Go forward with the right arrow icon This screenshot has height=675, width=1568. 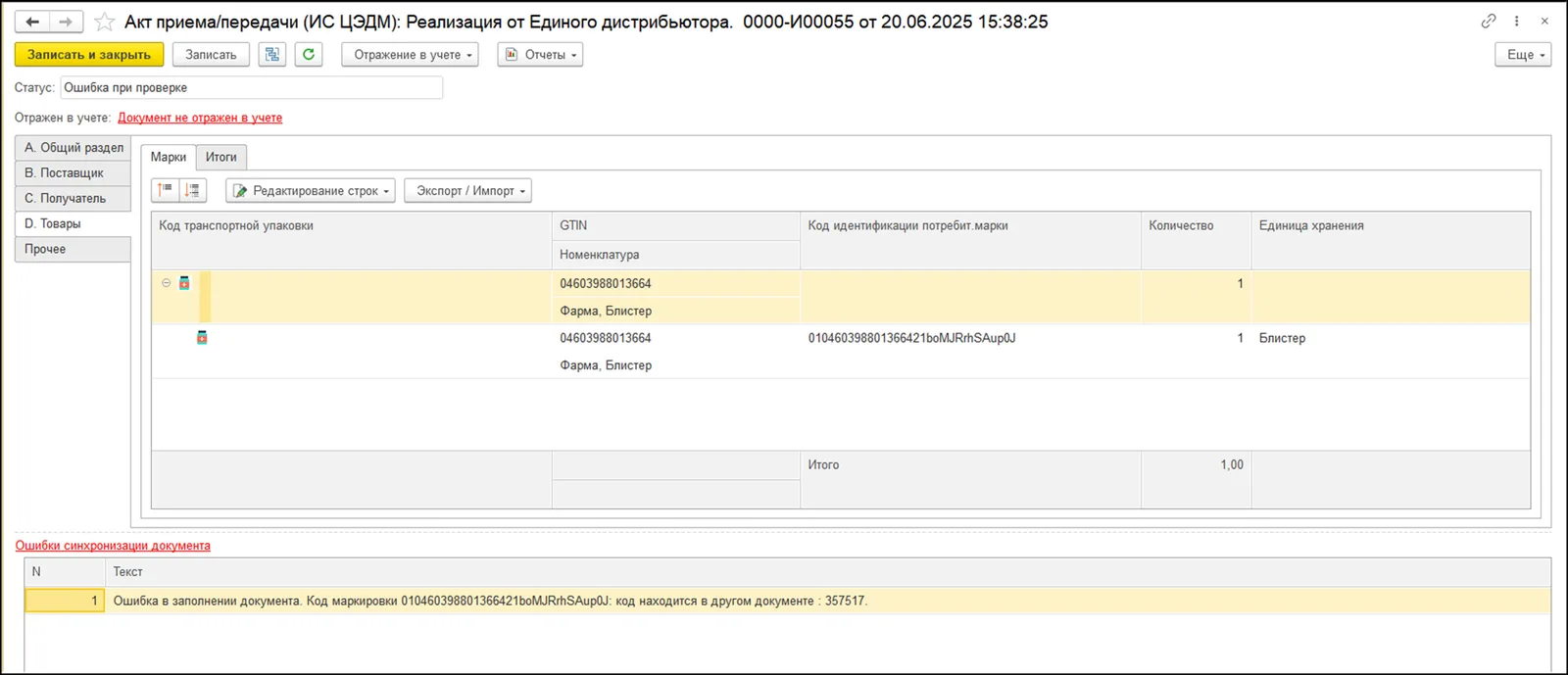tap(66, 22)
